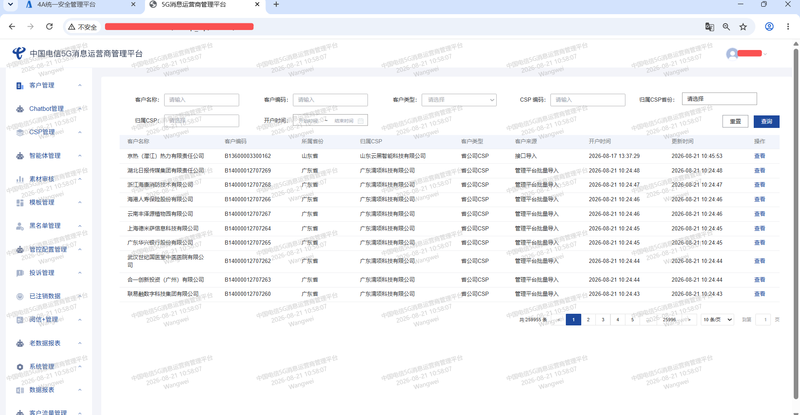The height and width of the screenshot is (415, 800).
Task: Open the Chrome profile icon
Action: coord(769,27)
